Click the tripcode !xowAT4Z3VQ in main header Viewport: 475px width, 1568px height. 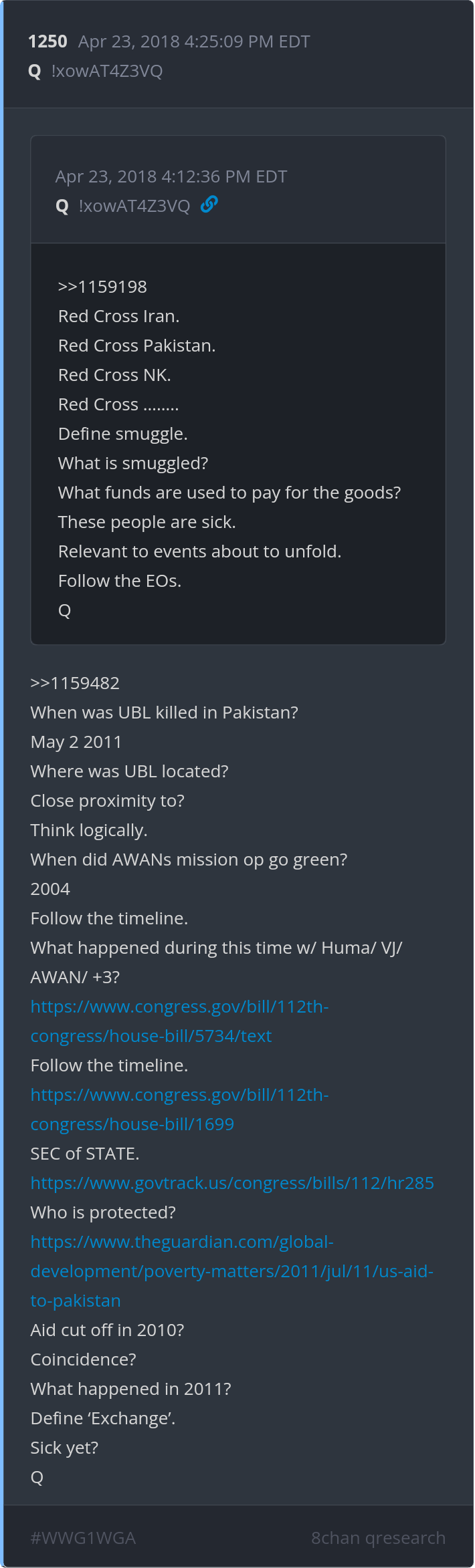click(107, 72)
